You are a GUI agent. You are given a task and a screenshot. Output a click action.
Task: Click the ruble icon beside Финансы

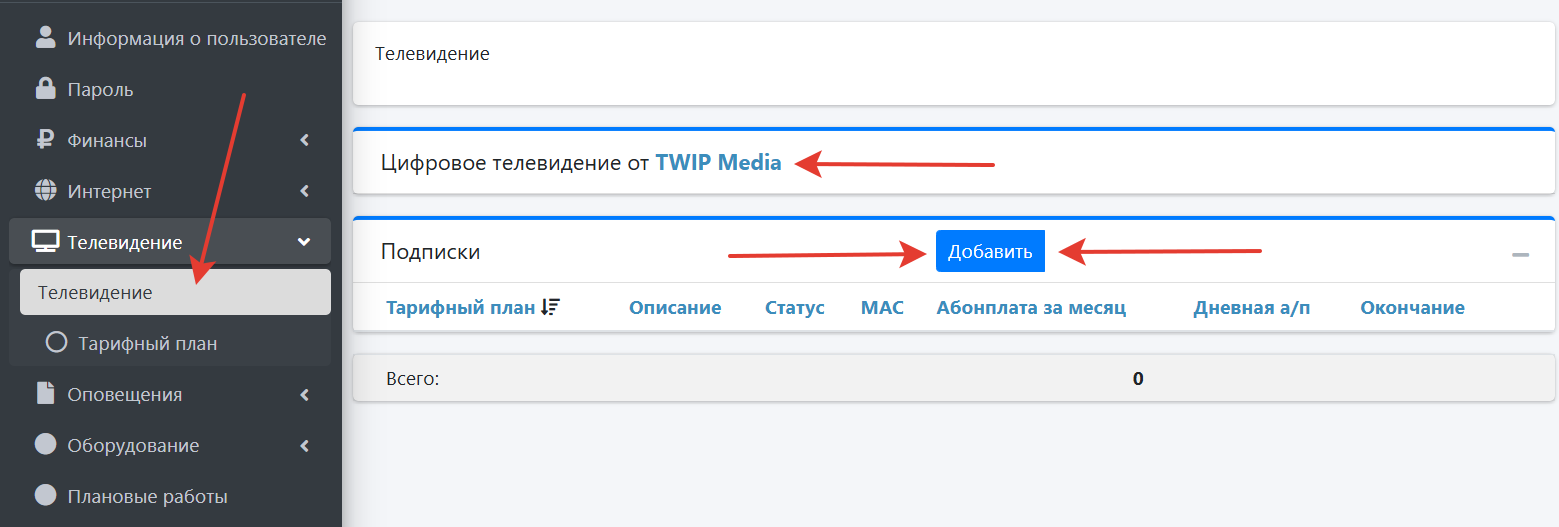click(x=45, y=140)
